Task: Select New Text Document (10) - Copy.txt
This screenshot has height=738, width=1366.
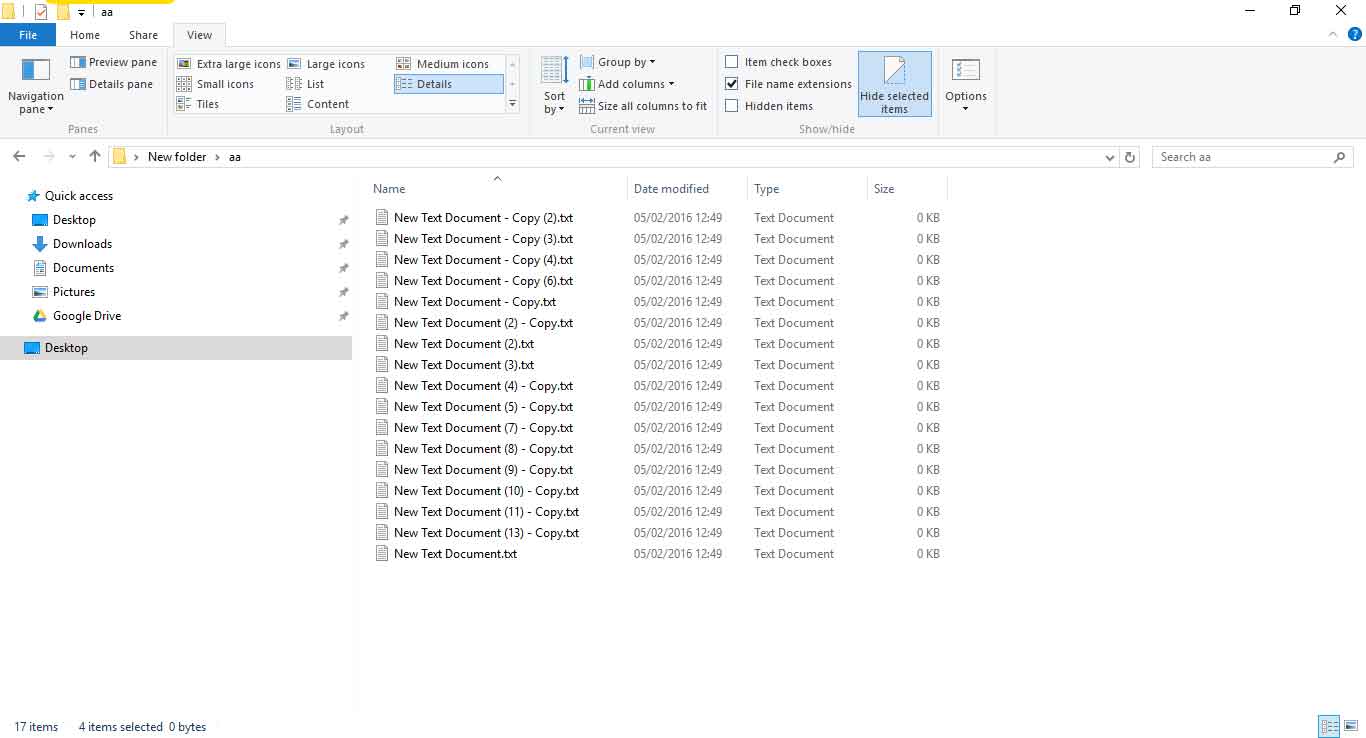Action: click(x=486, y=491)
